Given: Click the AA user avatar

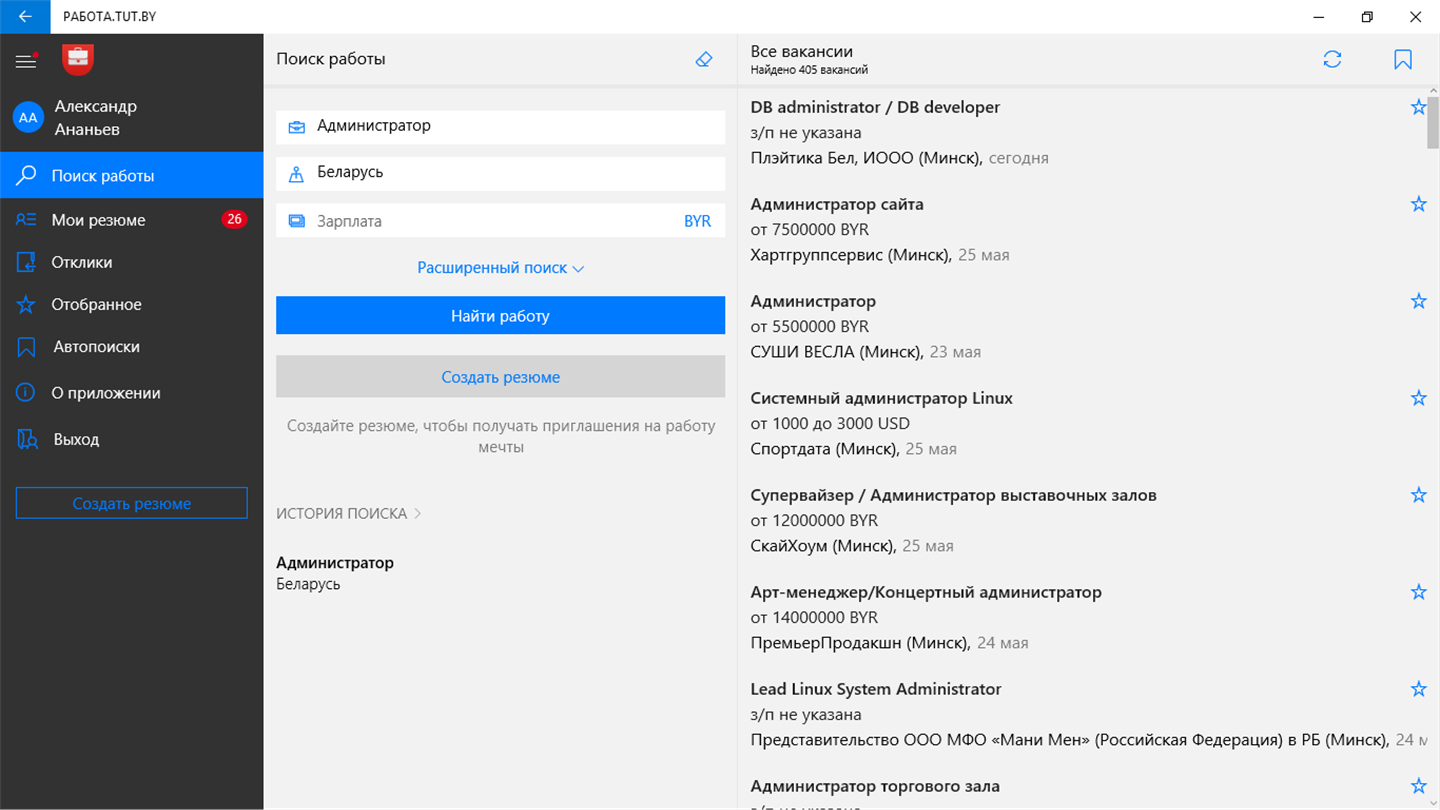Looking at the screenshot, I should click(x=28, y=118).
